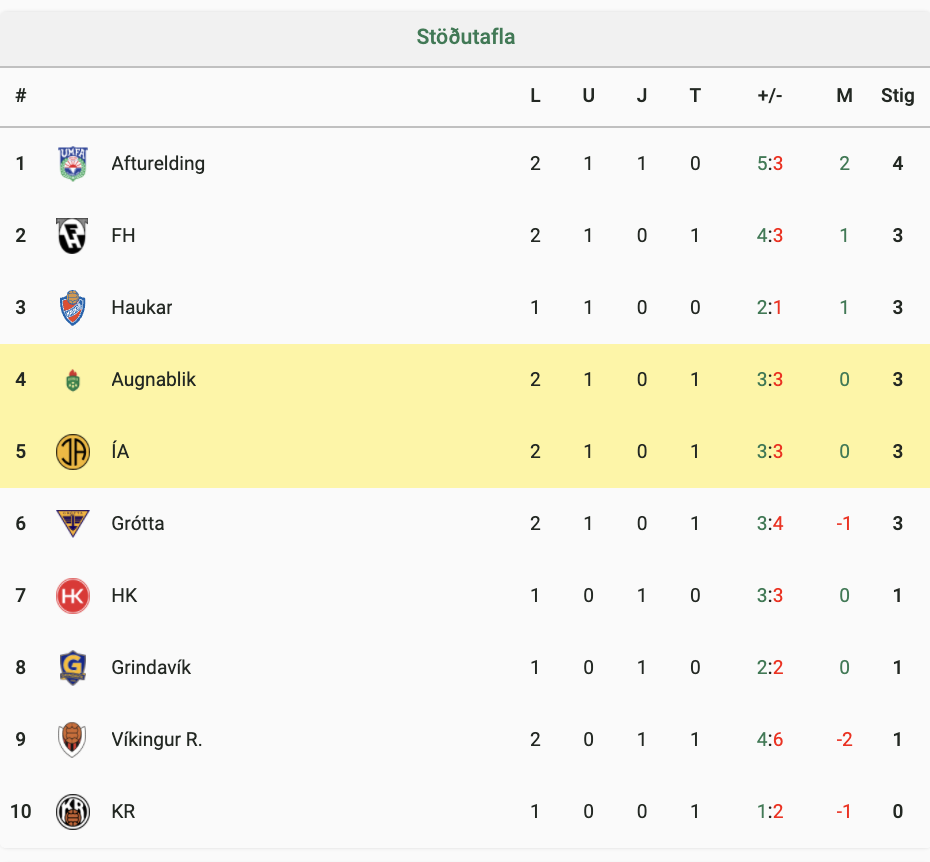The width and height of the screenshot is (930, 862).
Task: Open the Augnablik team link
Action: coord(154,380)
